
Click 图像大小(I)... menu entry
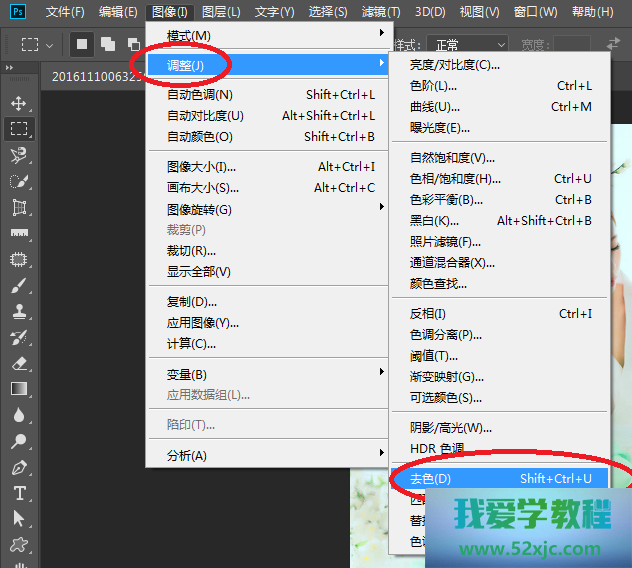coord(202,167)
